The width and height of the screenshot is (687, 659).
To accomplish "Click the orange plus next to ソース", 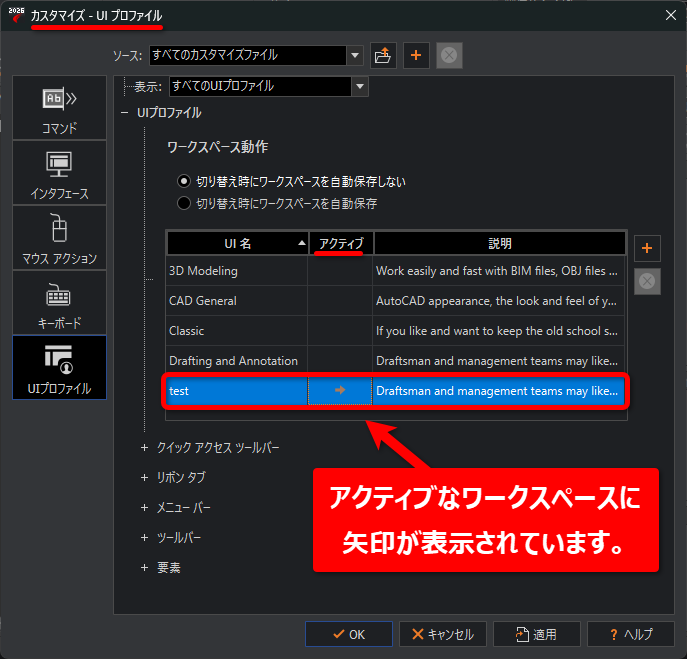I will tap(416, 56).
